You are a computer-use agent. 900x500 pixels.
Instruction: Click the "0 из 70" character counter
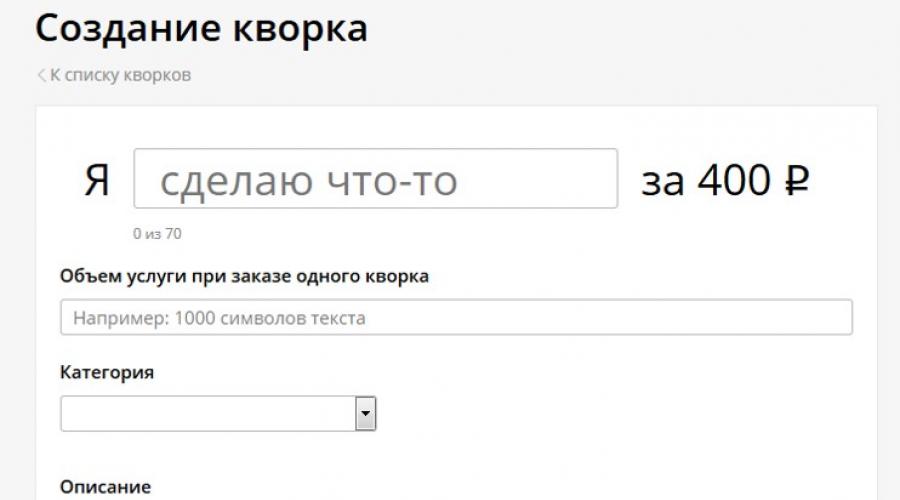157,234
